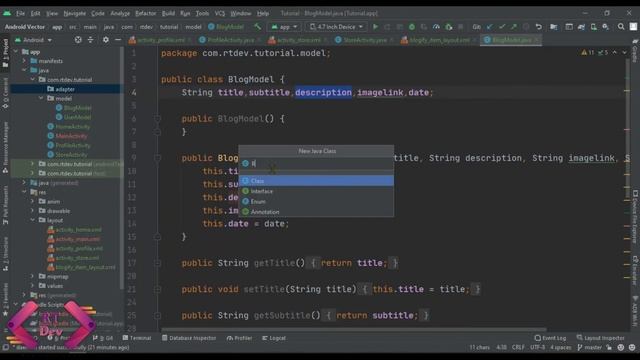This screenshot has width=640, height=360.
Task: Open the Android project view dropdown
Action: click(x=34, y=40)
